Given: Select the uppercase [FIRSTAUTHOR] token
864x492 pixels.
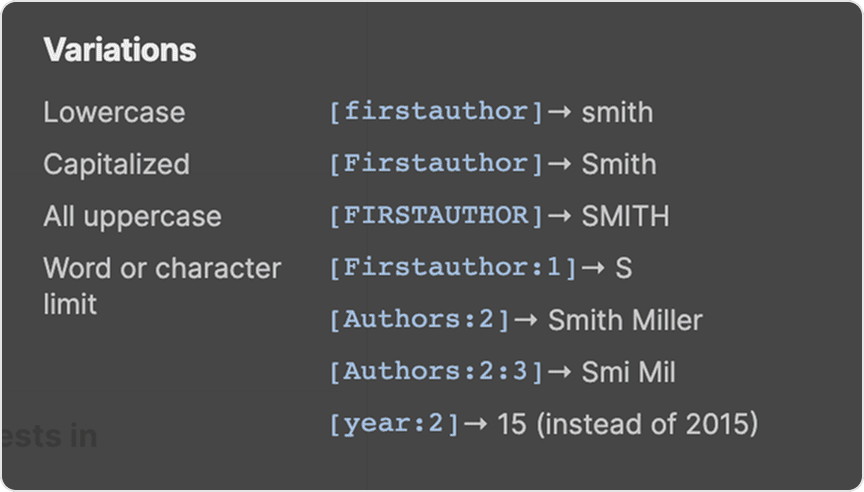Looking at the screenshot, I should (436, 216).
